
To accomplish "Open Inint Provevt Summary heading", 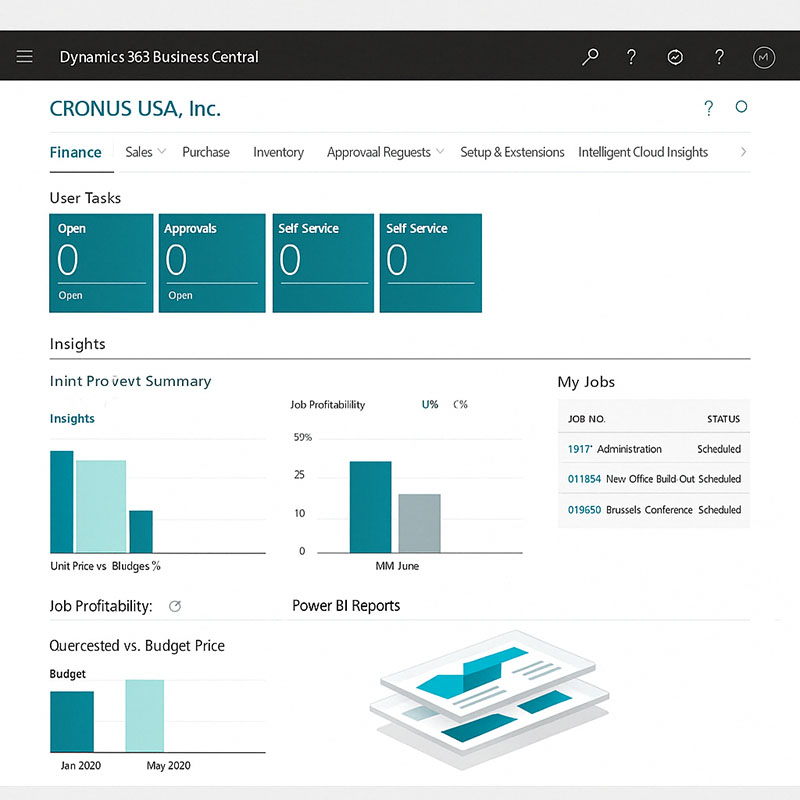I will point(130,381).
